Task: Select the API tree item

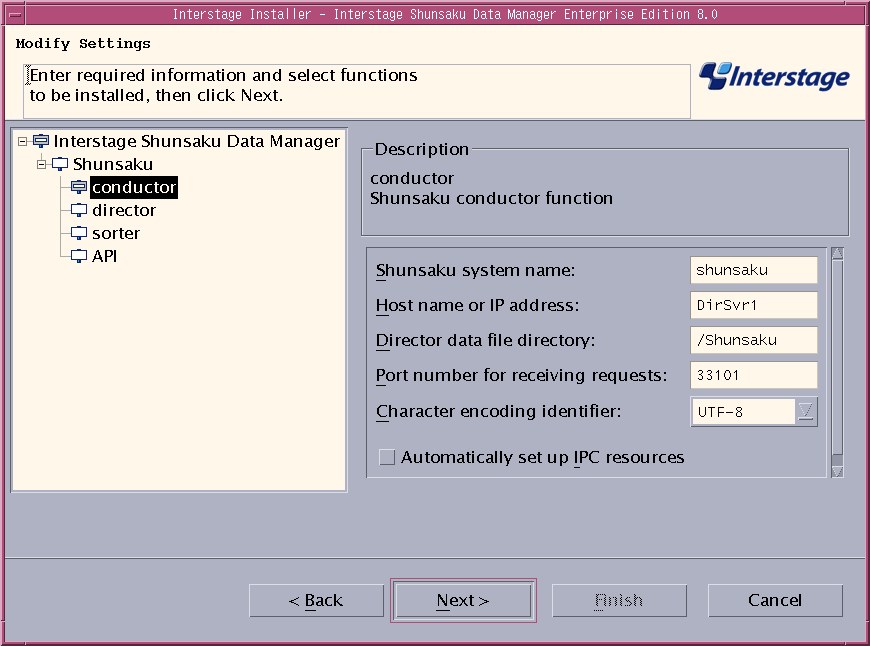Action: (x=104, y=256)
